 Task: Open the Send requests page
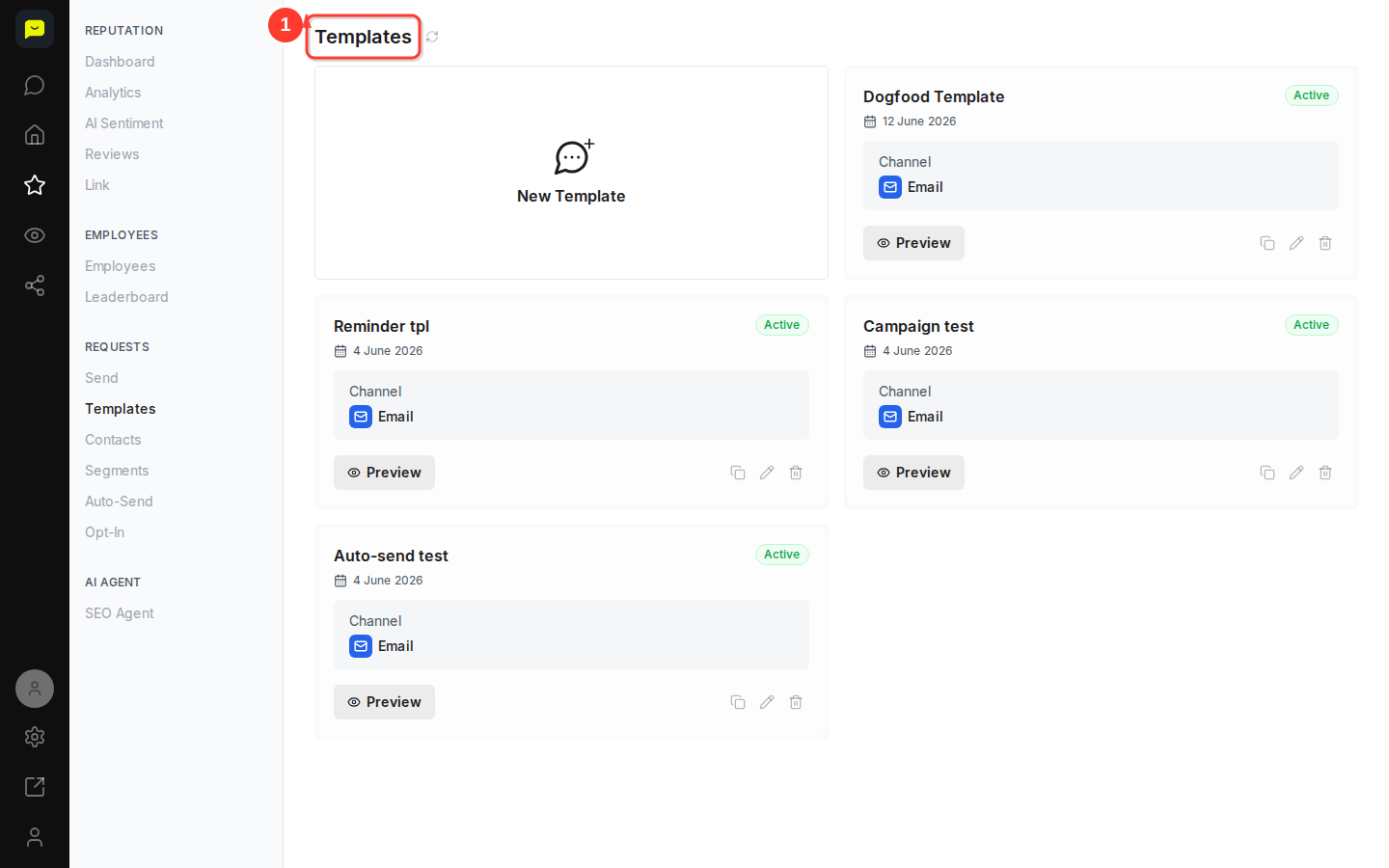click(x=101, y=378)
